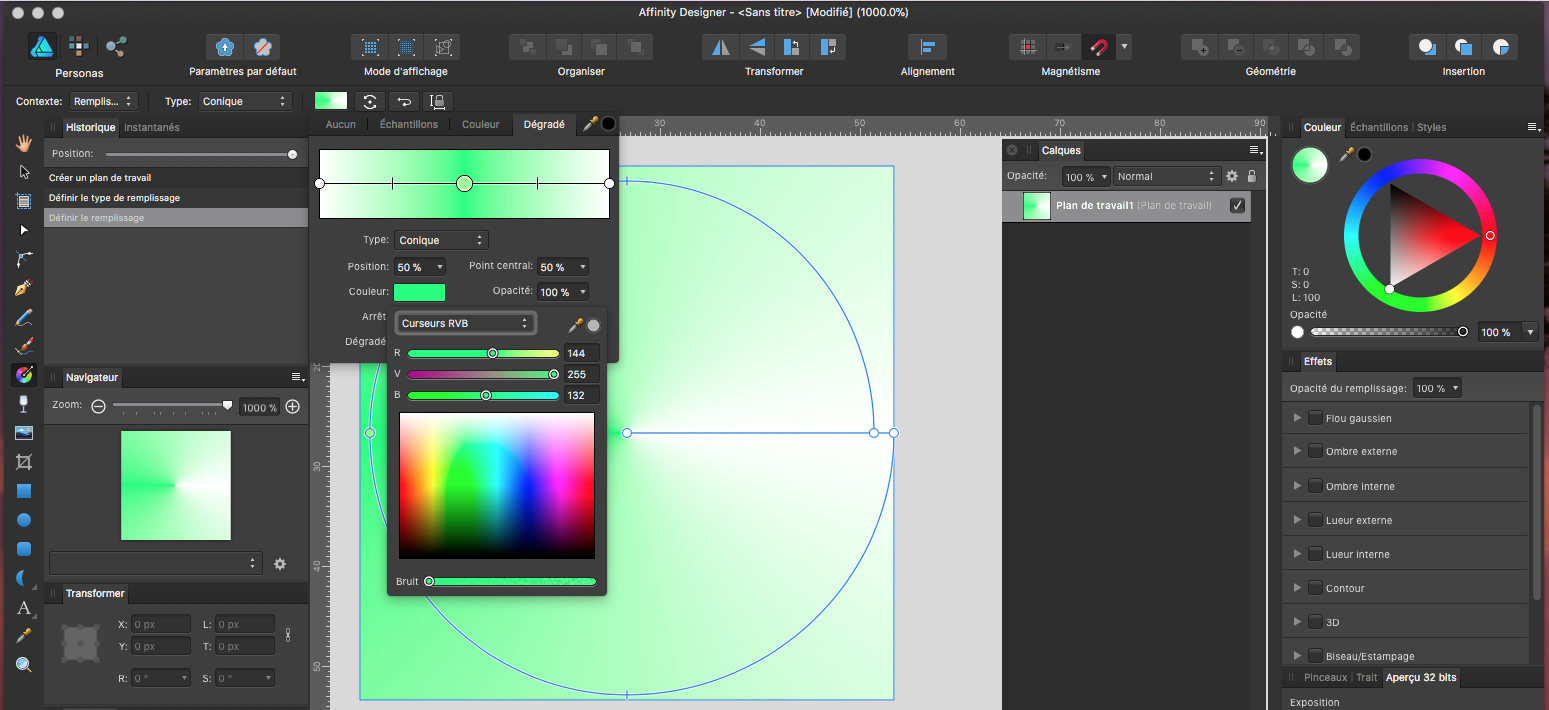Image resolution: width=1549 pixels, height=710 pixels.
Task: Click the R red channel slider
Action: (483, 353)
